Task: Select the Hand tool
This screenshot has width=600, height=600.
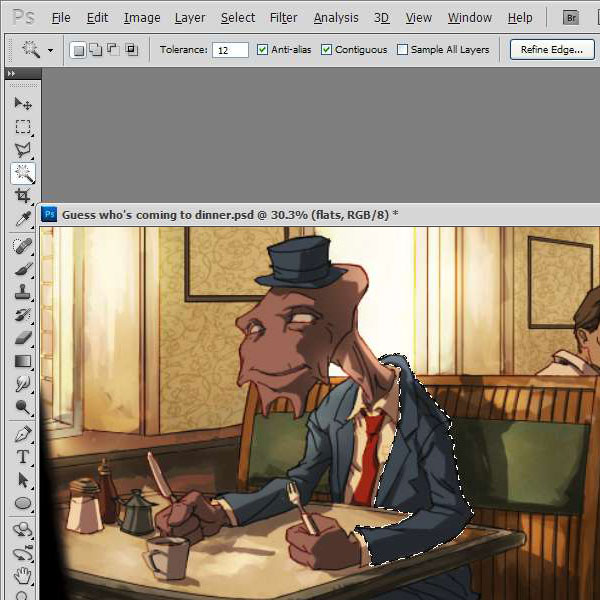Action: pos(23,576)
